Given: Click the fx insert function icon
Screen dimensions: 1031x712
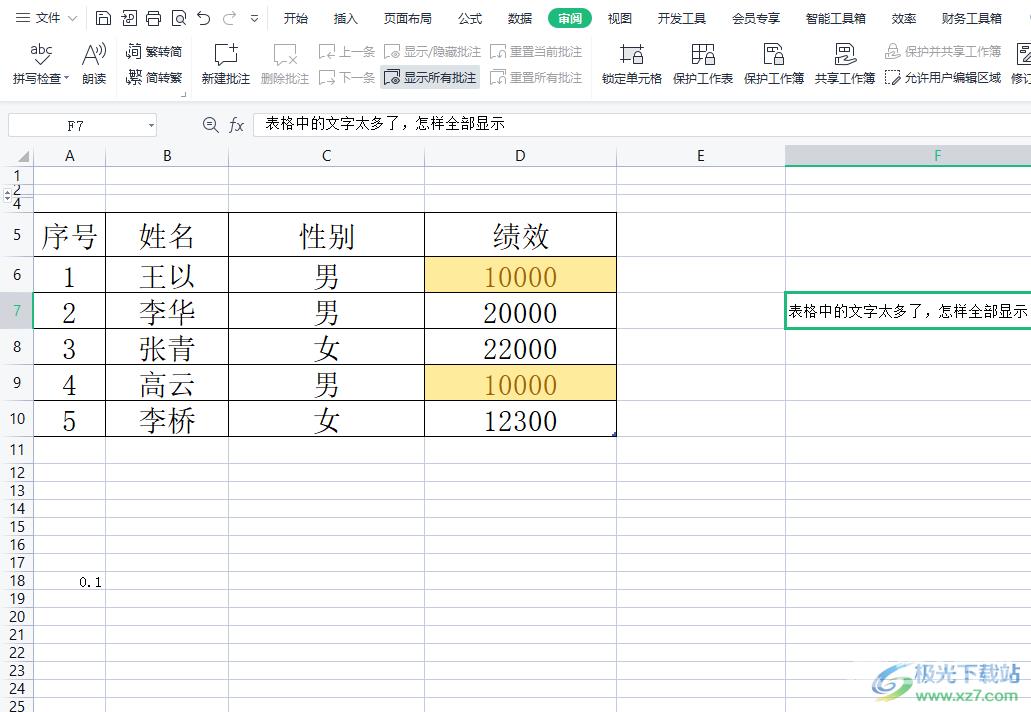Looking at the screenshot, I should (236, 124).
